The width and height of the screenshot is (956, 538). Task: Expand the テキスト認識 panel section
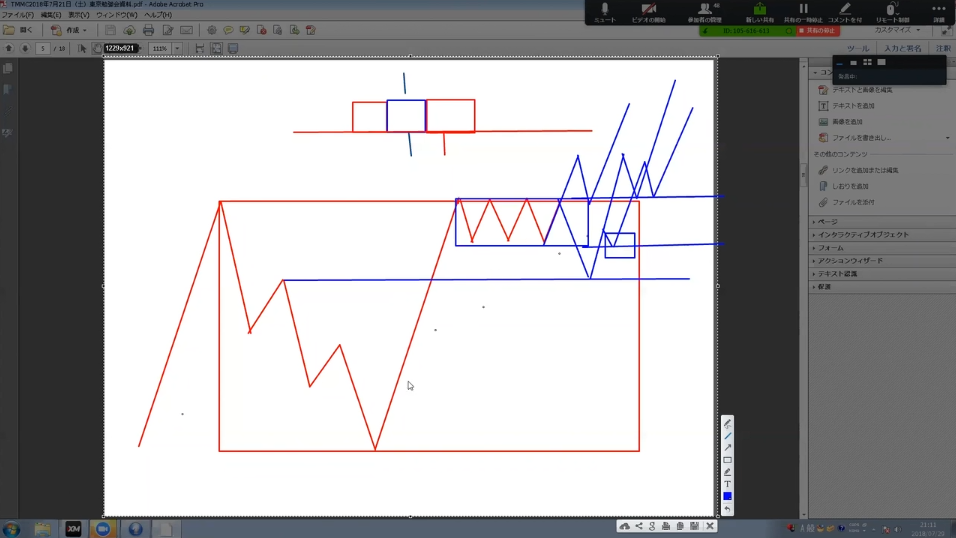click(837, 273)
